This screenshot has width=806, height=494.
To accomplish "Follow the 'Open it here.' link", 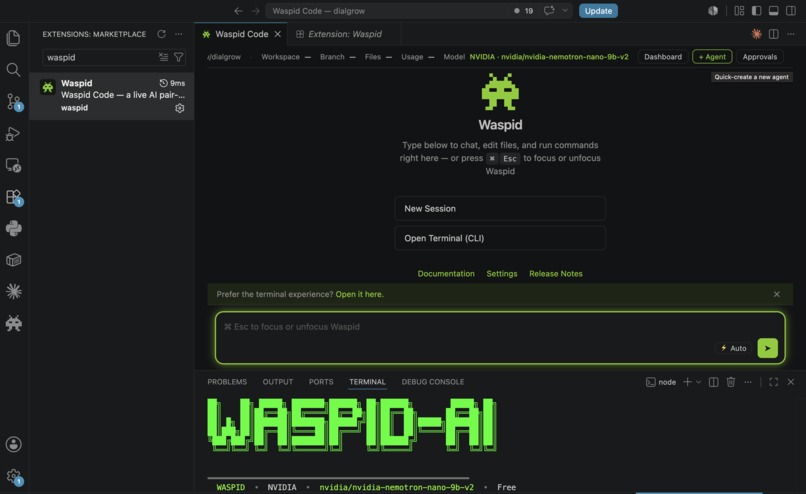I will pos(359,294).
